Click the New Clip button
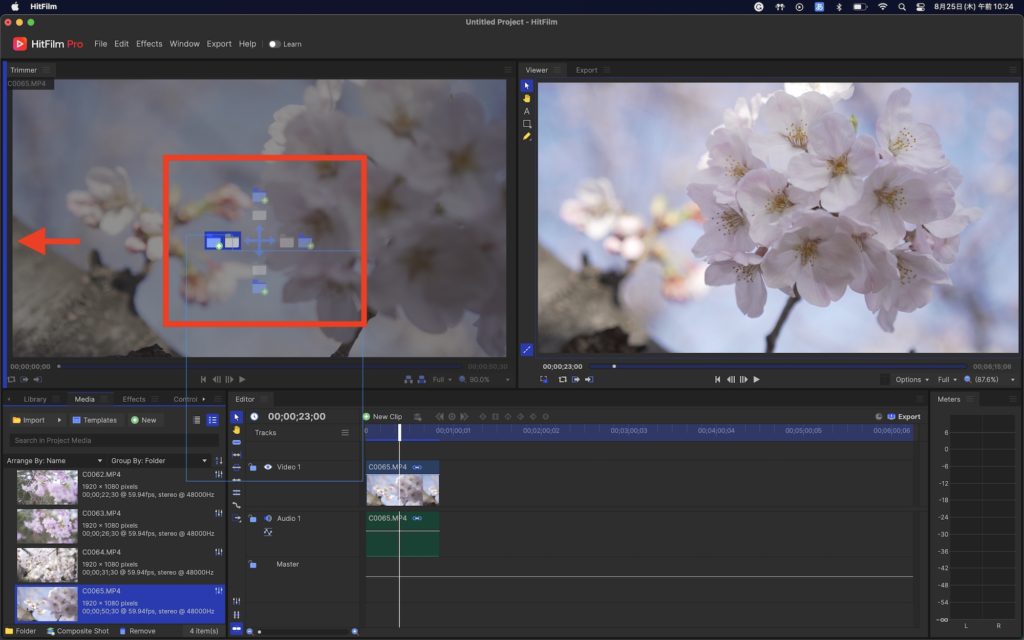Image resolution: width=1024 pixels, height=640 pixels. coord(382,416)
